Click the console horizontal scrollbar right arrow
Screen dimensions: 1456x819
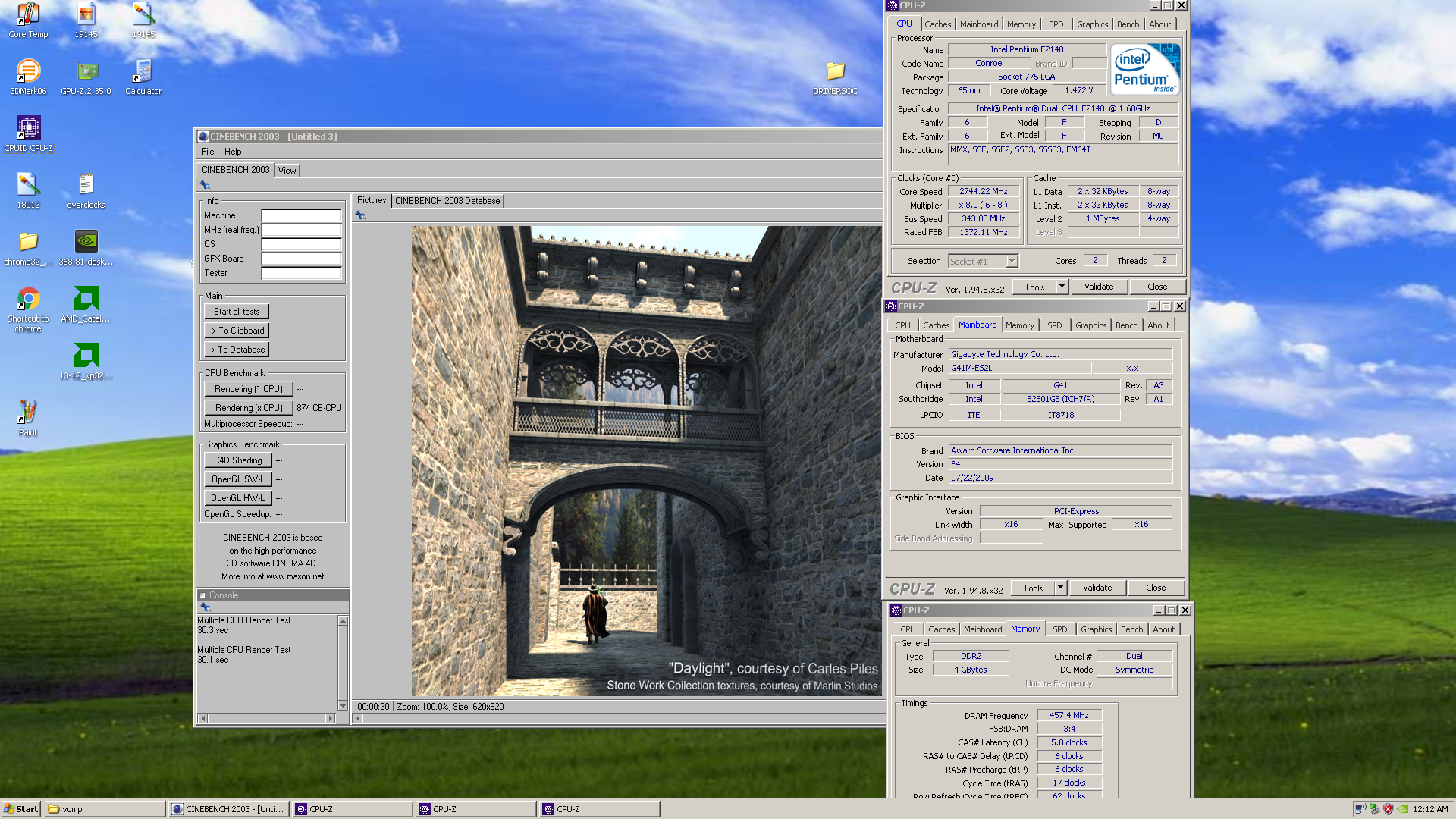pos(330,718)
